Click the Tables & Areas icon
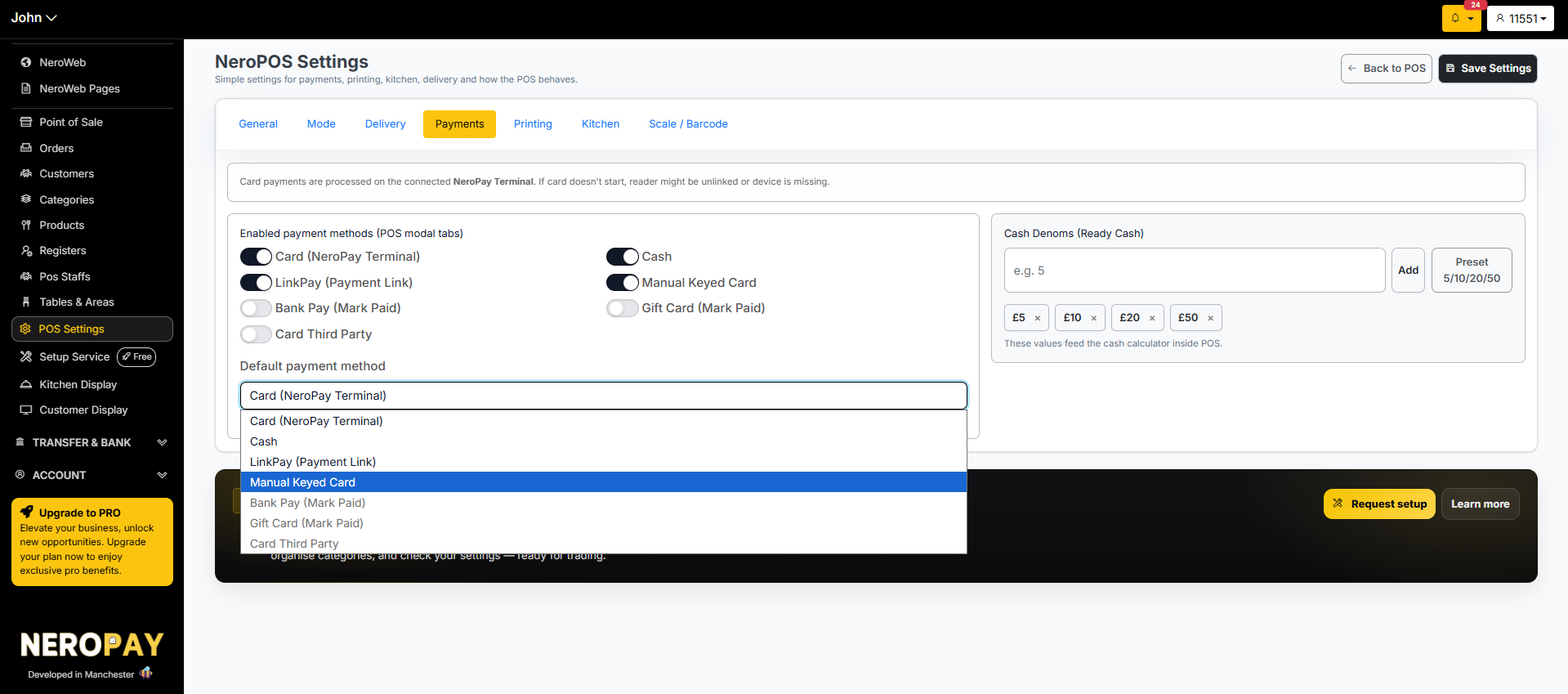Screen dimensions: 1568x694 pos(26,302)
